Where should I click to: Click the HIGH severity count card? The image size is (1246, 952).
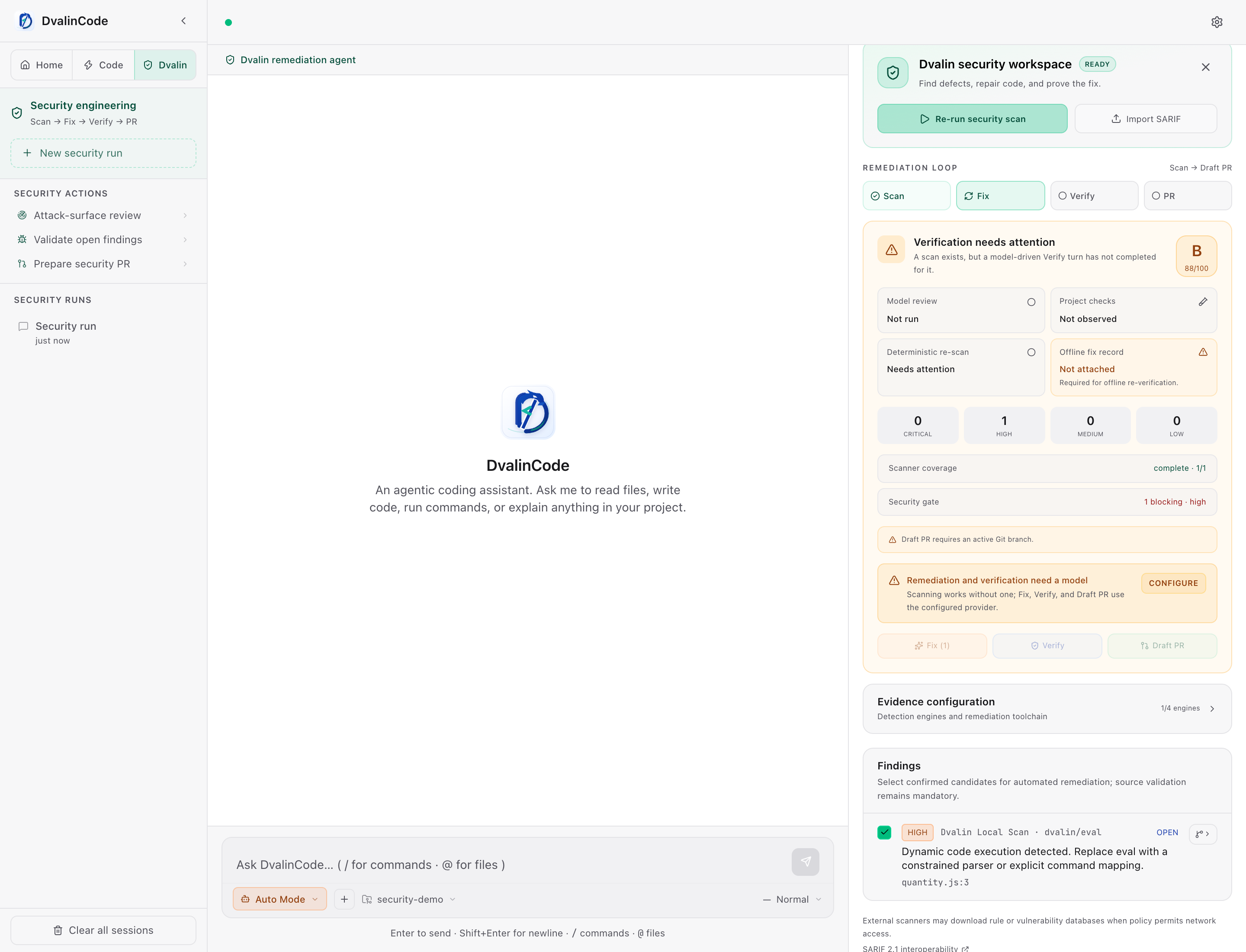tap(1004, 425)
